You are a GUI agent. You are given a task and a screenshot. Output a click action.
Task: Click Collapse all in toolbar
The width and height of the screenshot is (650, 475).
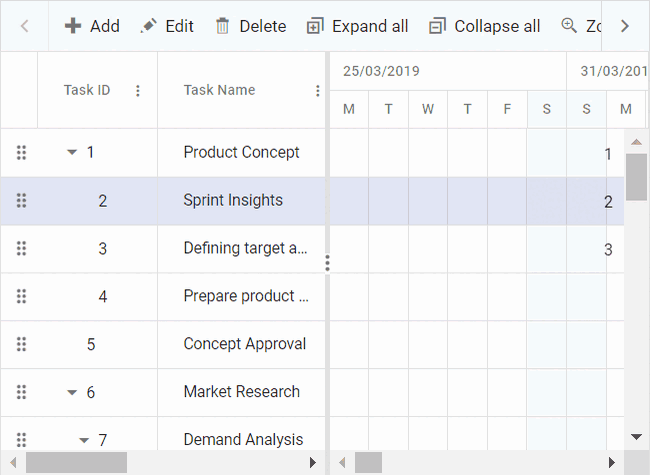point(484,26)
